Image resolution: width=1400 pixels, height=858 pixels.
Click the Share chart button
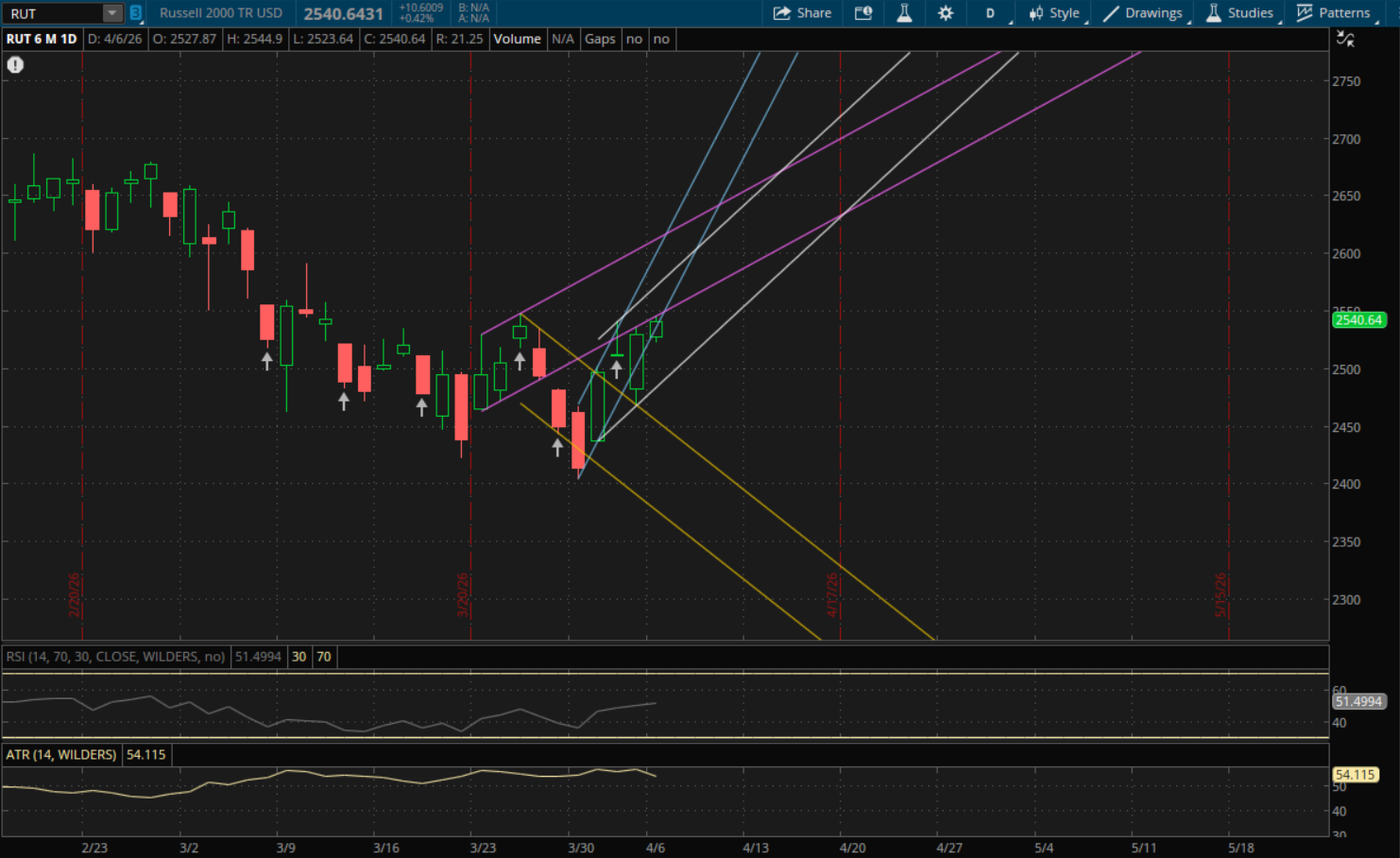802,13
